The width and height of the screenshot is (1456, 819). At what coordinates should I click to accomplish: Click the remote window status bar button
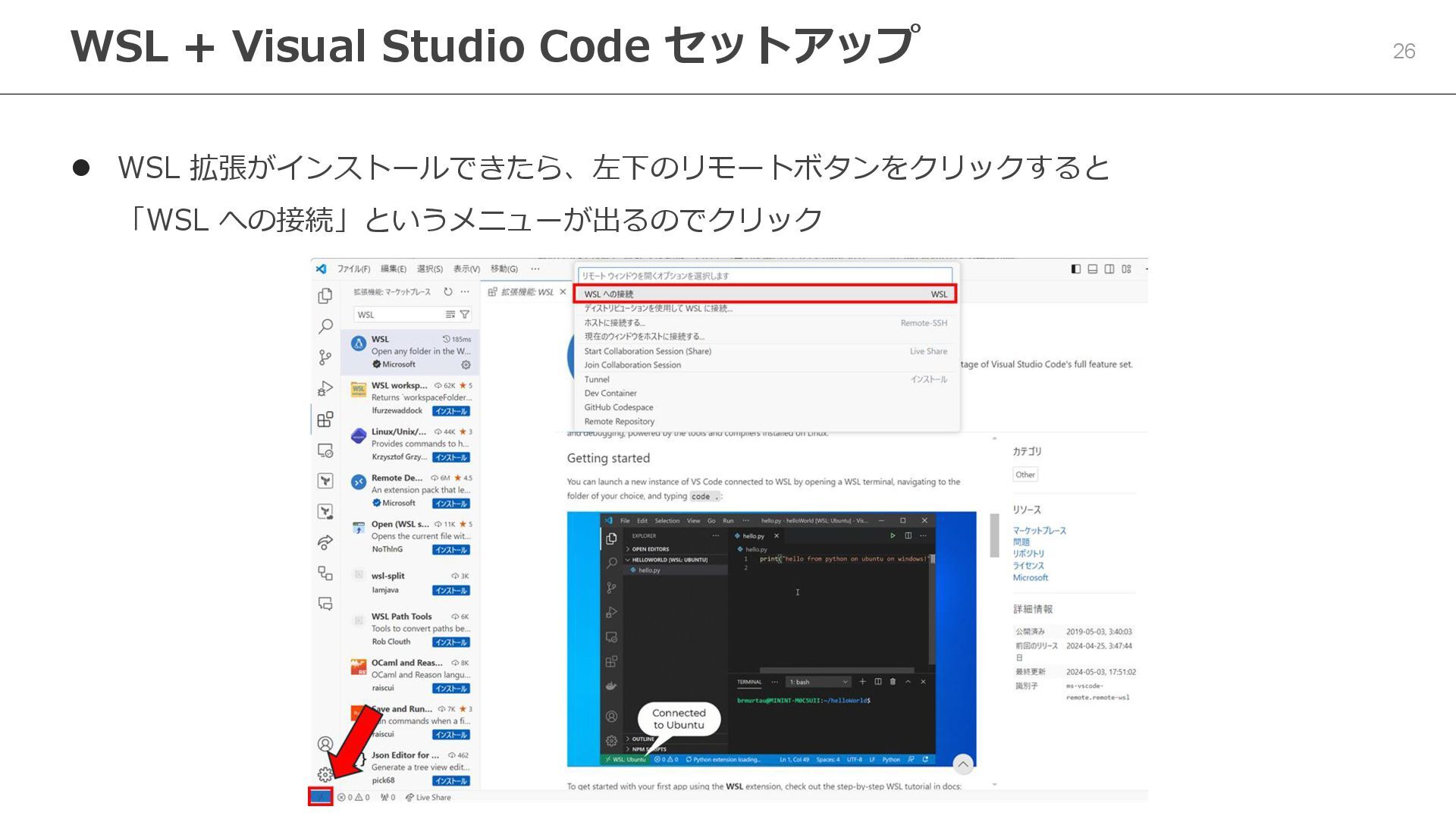click(x=320, y=796)
